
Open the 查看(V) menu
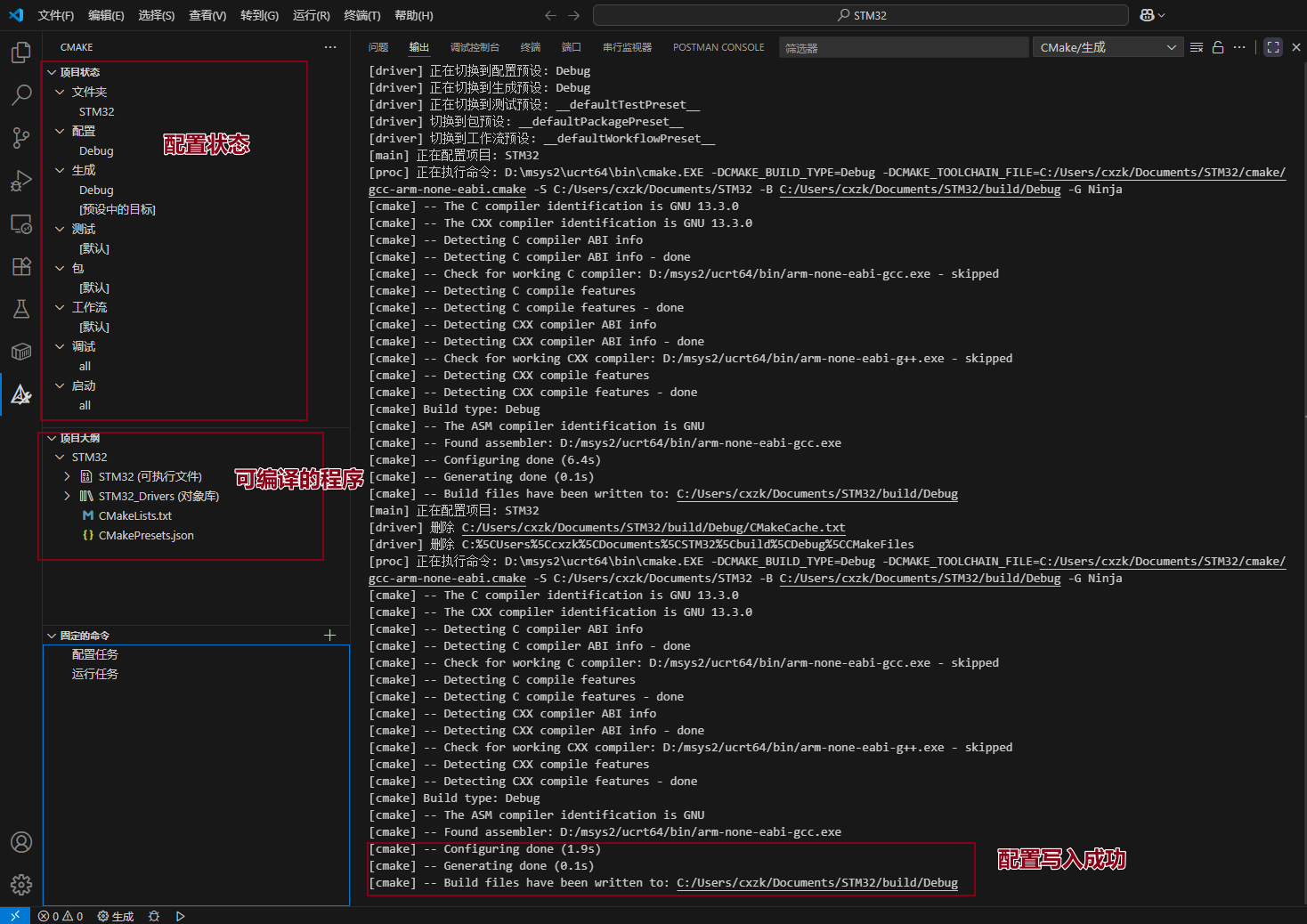point(207,15)
